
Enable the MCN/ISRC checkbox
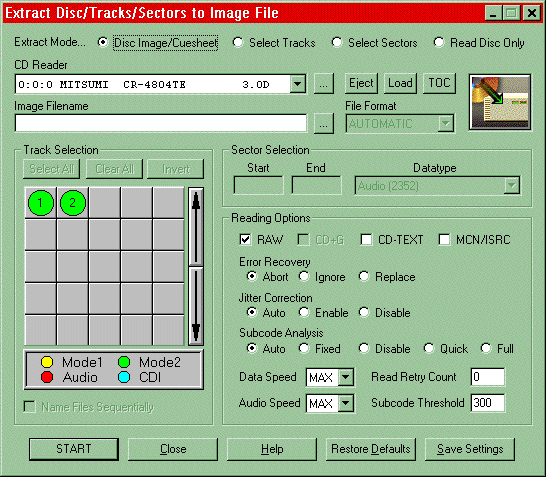point(444,240)
